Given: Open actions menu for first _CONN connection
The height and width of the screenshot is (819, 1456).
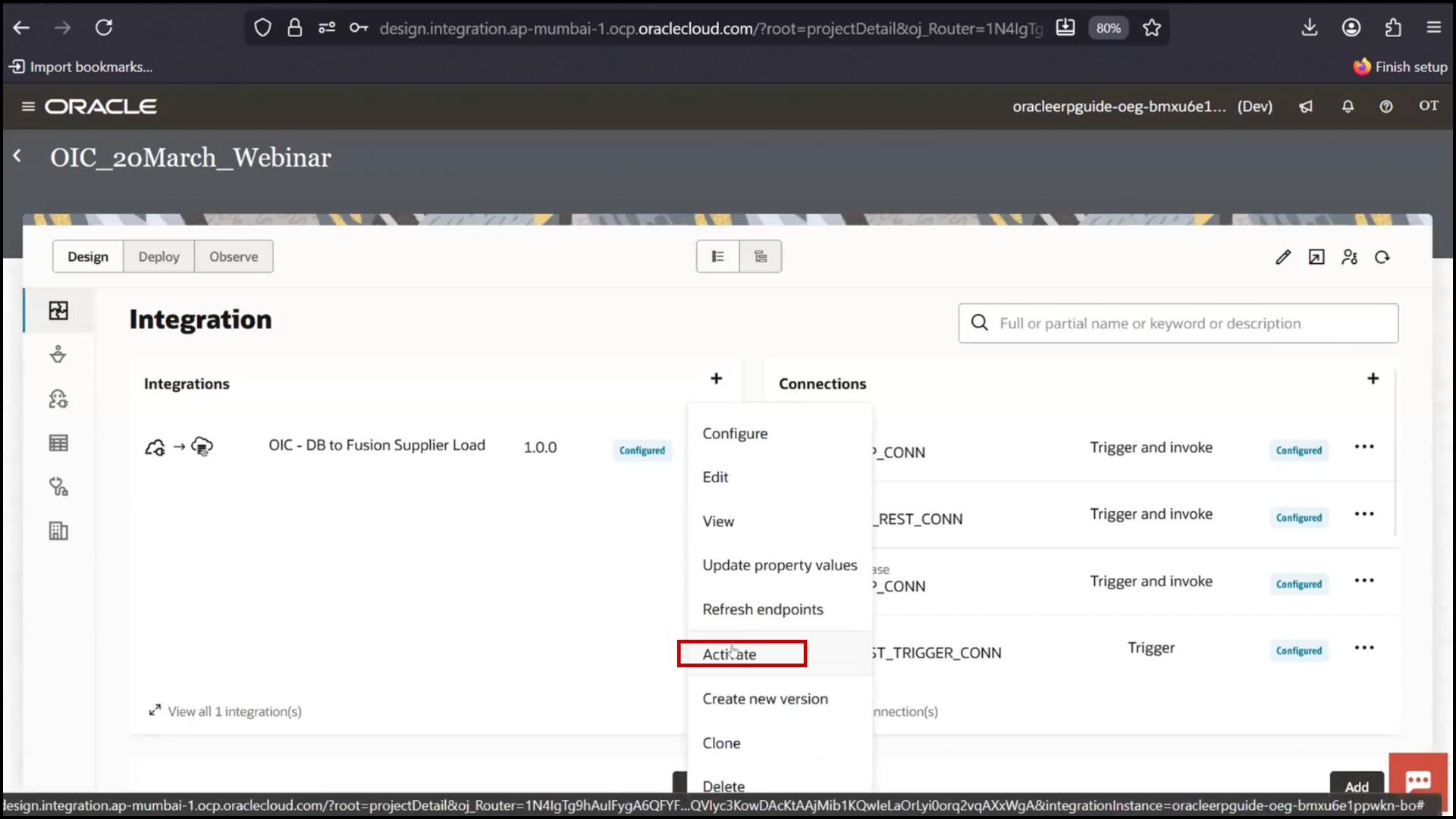Looking at the screenshot, I should tap(1364, 447).
